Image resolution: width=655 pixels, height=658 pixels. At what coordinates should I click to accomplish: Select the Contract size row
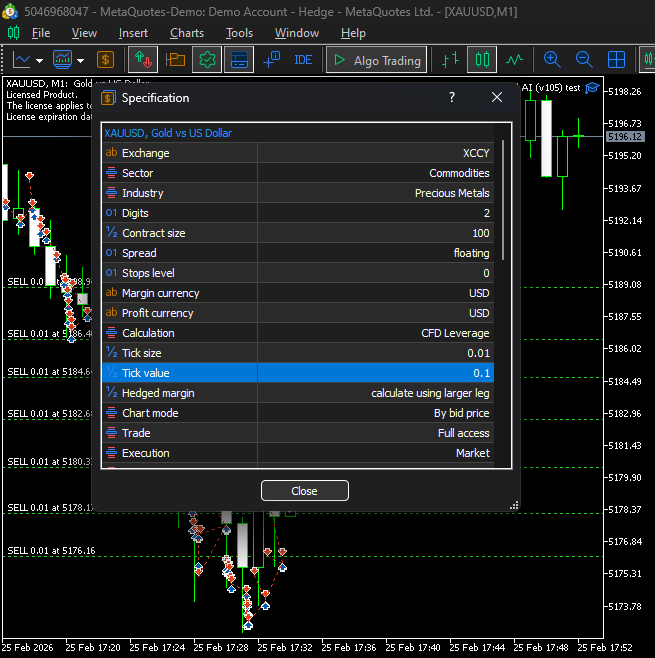tap(298, 233)
